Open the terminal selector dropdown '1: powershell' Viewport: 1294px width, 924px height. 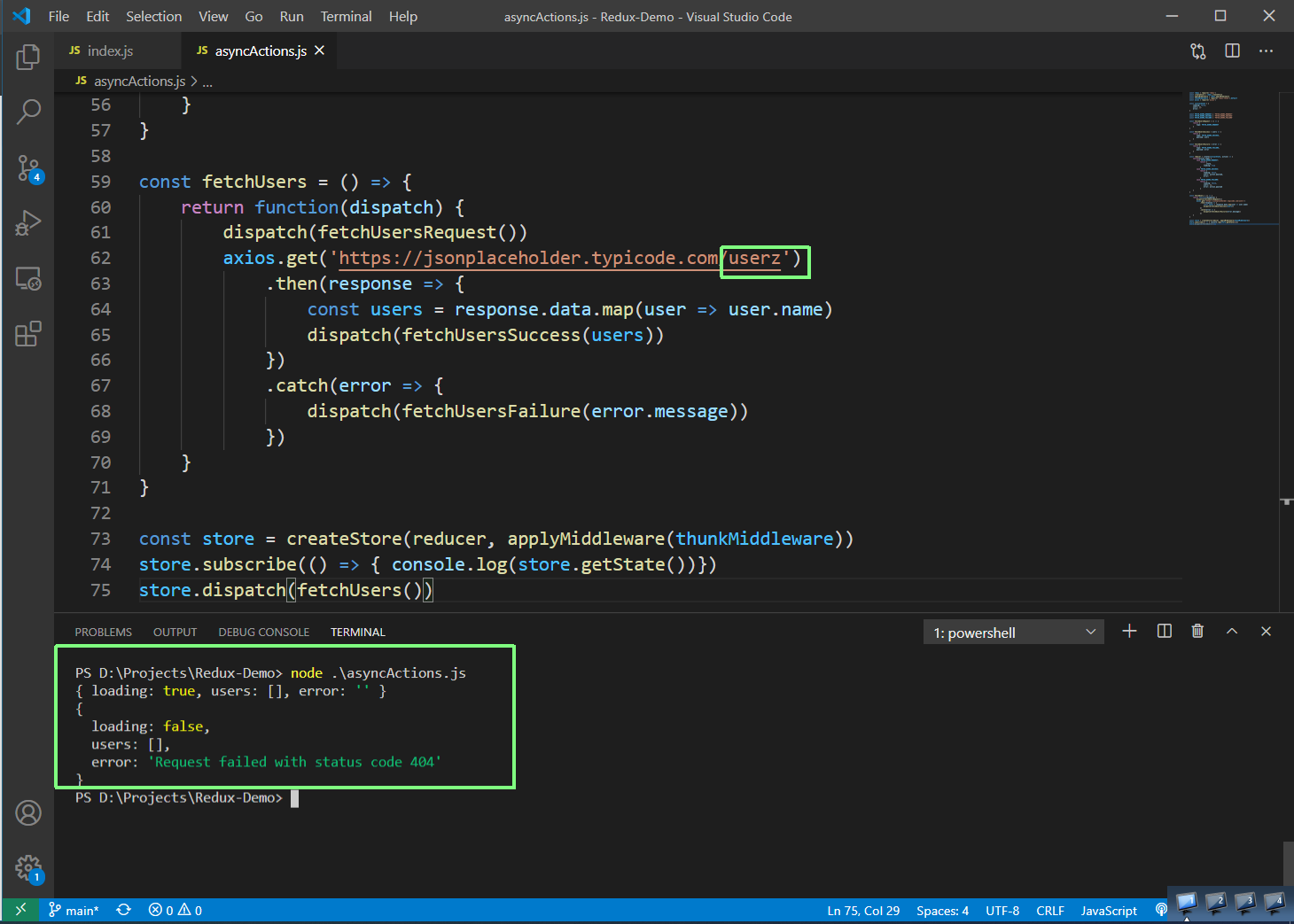pyautogui.click(x=1014, y=632)
